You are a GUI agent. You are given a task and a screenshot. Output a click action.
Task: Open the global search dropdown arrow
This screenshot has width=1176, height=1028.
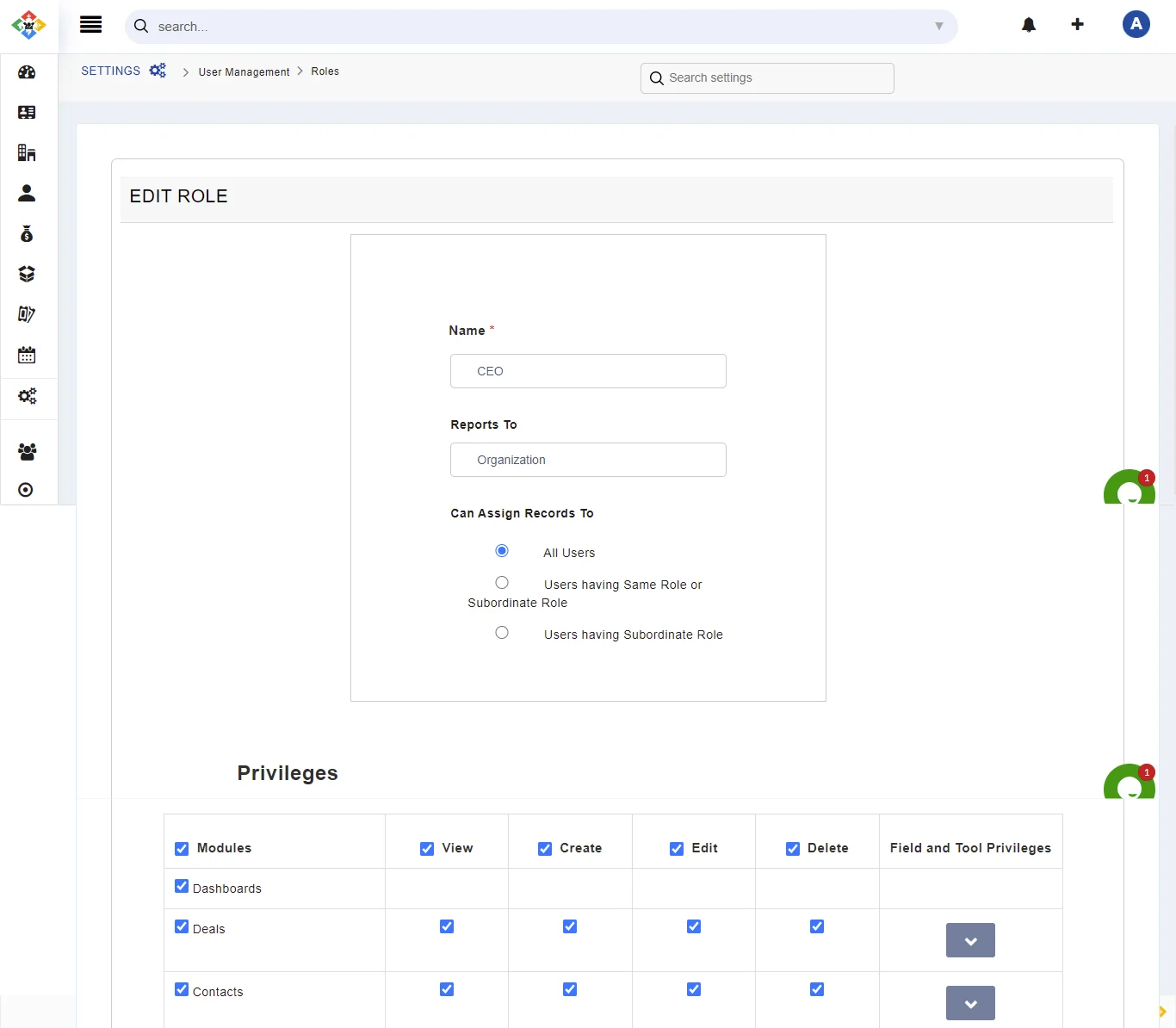[938, 27]
